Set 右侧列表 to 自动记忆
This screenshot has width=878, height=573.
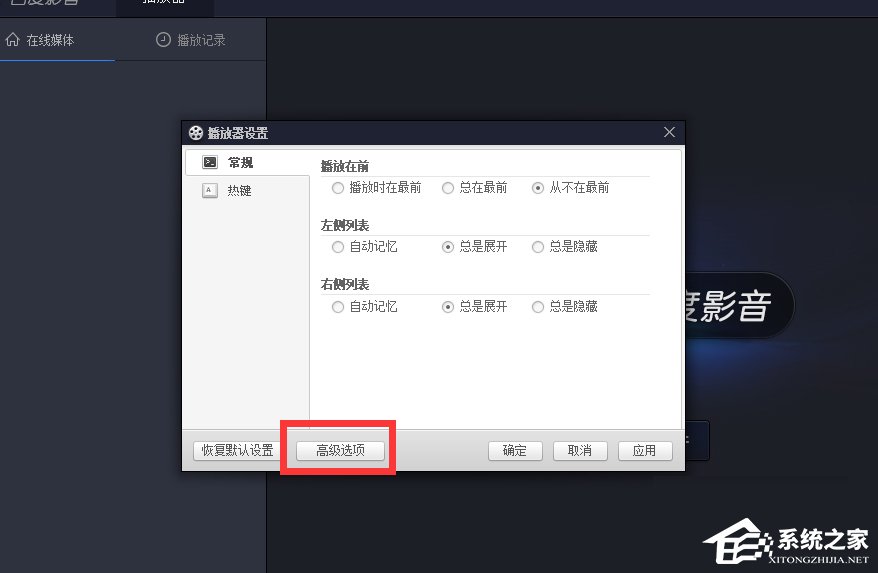338,307
